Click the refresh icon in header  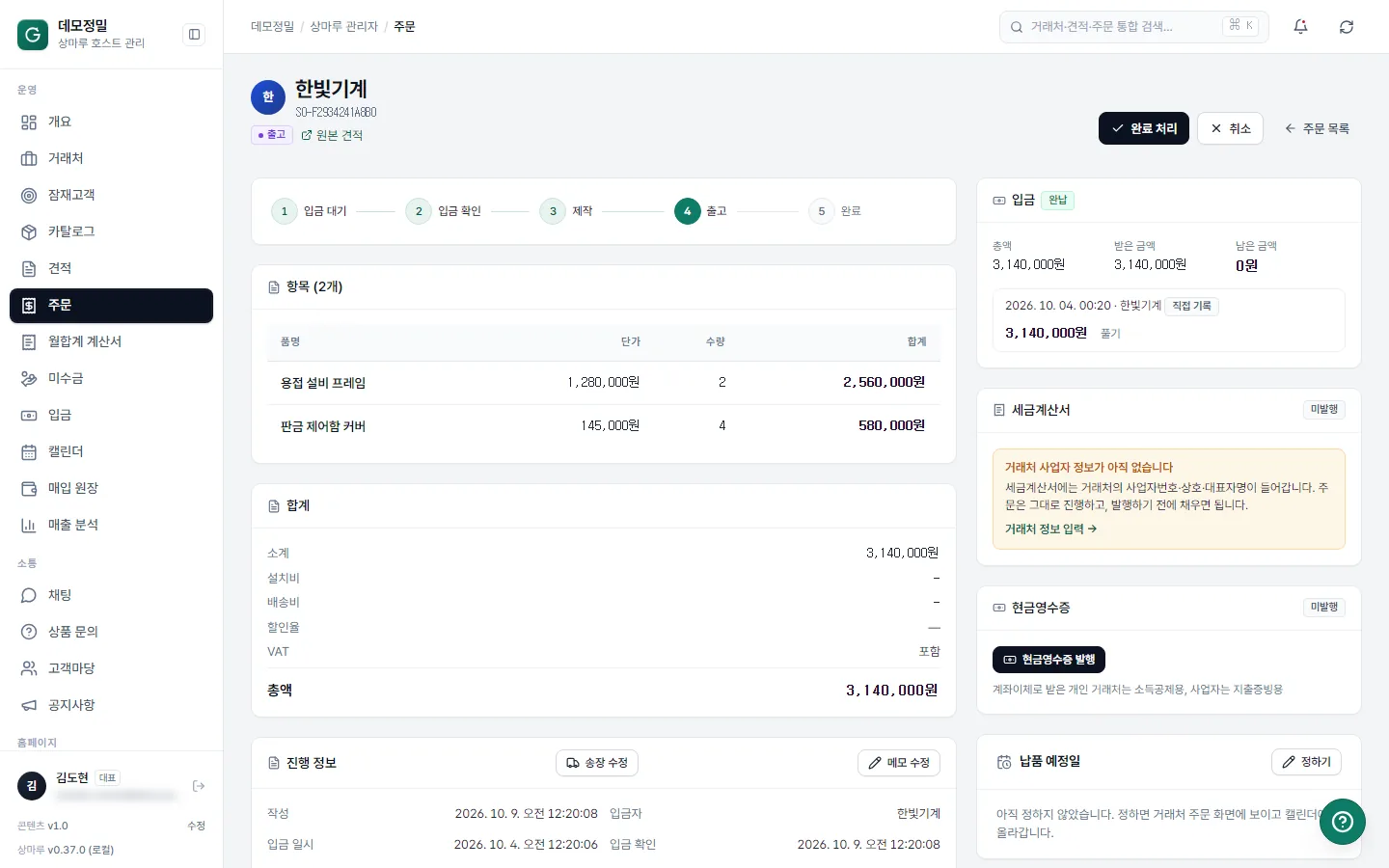pyautogui.click(x=1347, y=27)
